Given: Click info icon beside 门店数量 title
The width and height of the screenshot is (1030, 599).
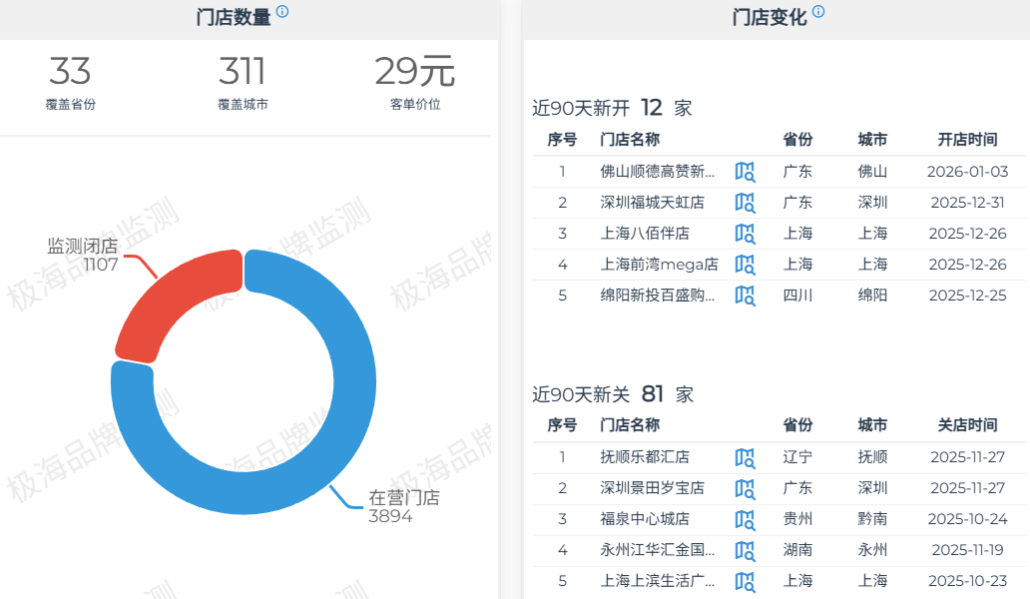Looking at the screenshot, I should (282, 12).
